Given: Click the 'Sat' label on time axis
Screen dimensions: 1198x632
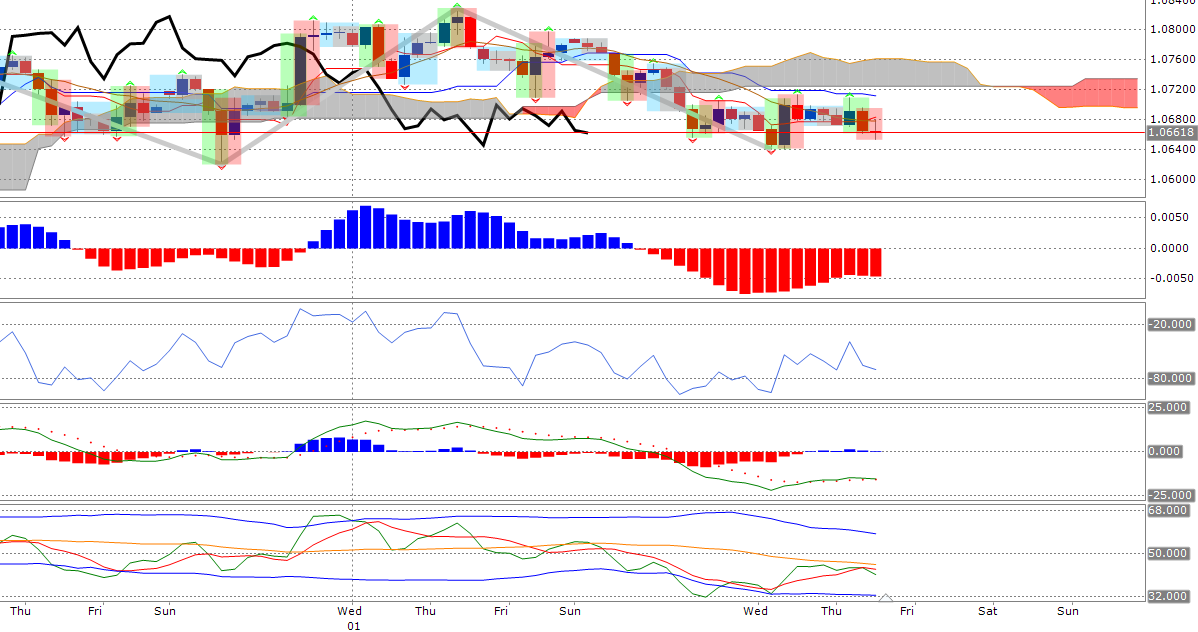Looking at the screenshot, I should pyautogui.click(x=987, y=610).
